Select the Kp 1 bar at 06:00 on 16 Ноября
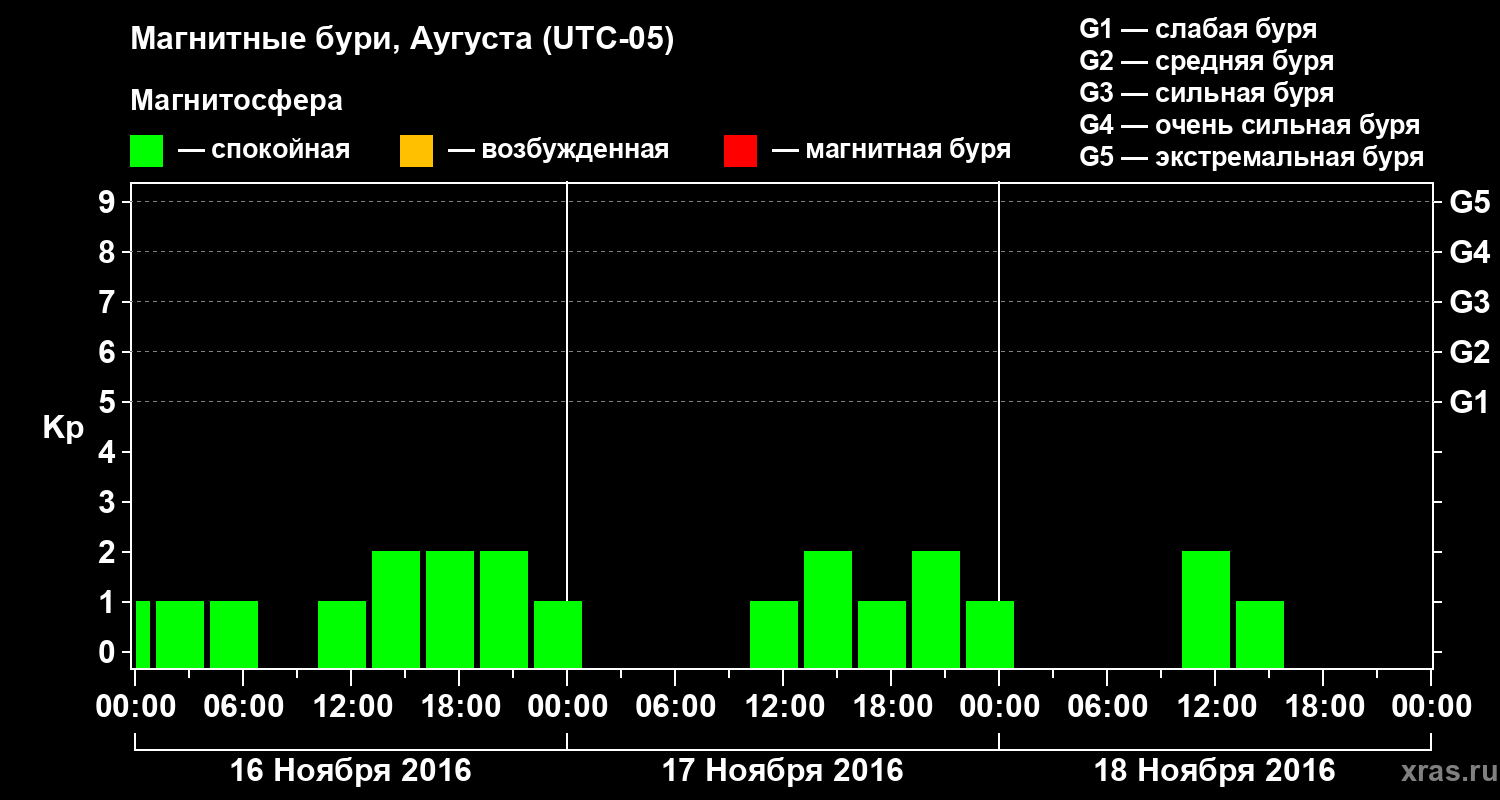 coord(234,634)
